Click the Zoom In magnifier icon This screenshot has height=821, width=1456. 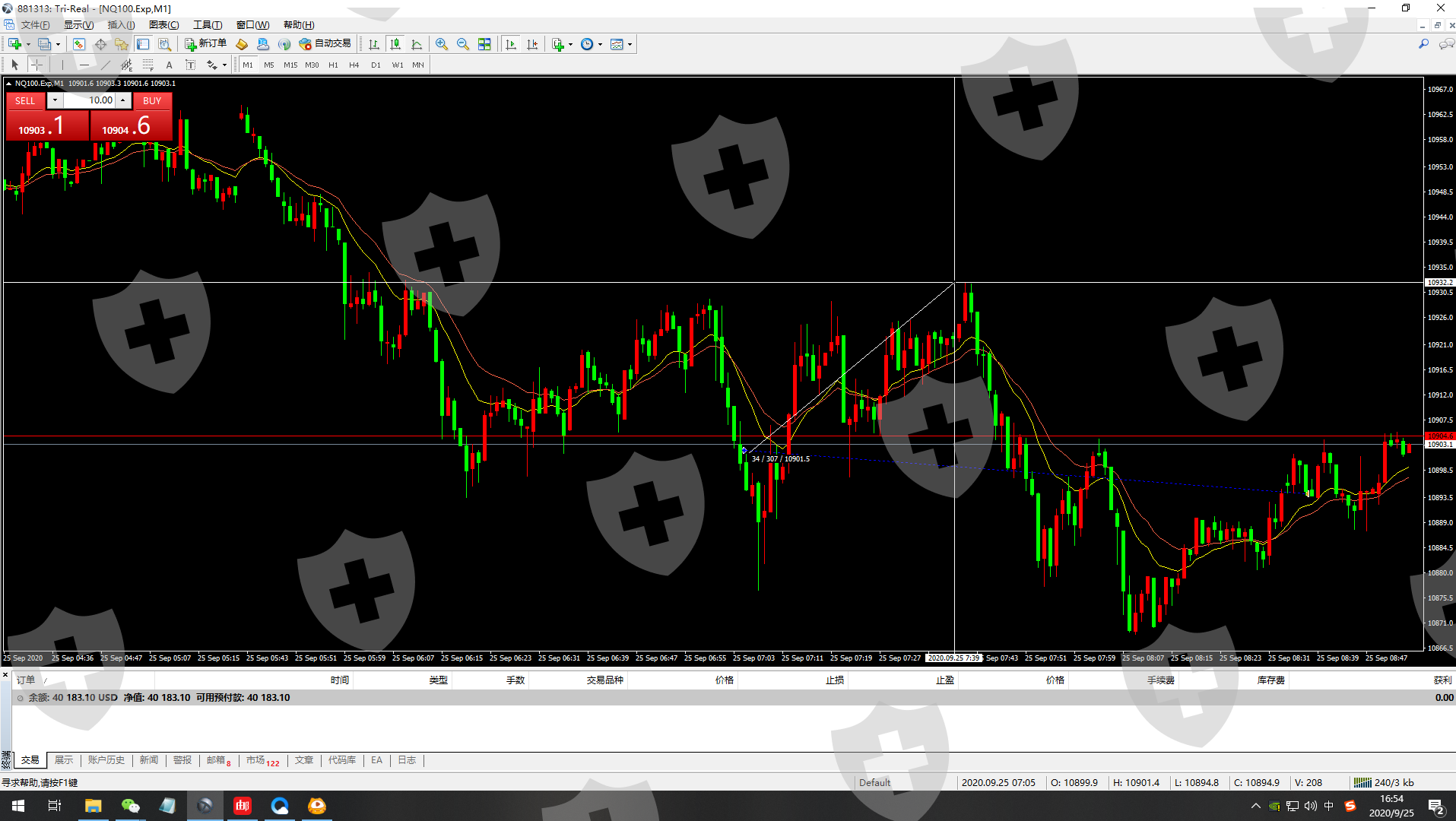click(x=441, y=44)
